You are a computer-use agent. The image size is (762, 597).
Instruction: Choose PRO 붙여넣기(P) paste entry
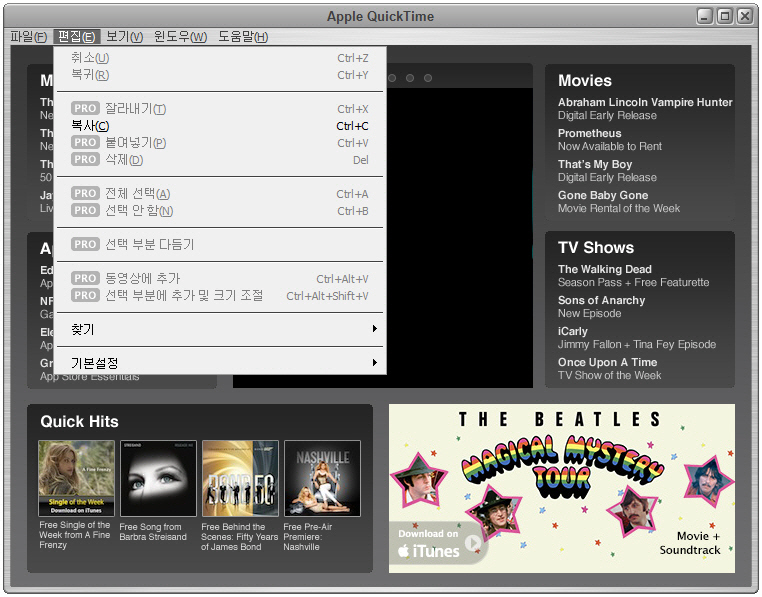pos(220,143)
